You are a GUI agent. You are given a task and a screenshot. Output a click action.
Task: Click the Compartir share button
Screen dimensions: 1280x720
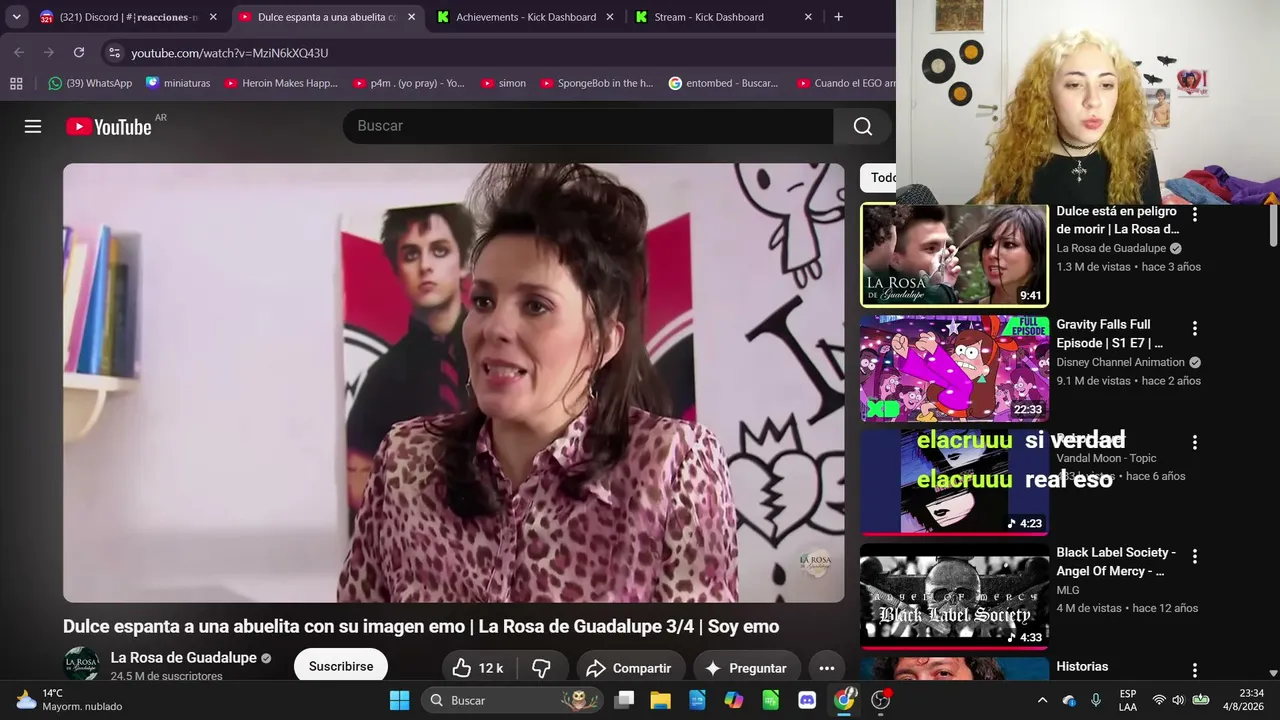(629, 668)
